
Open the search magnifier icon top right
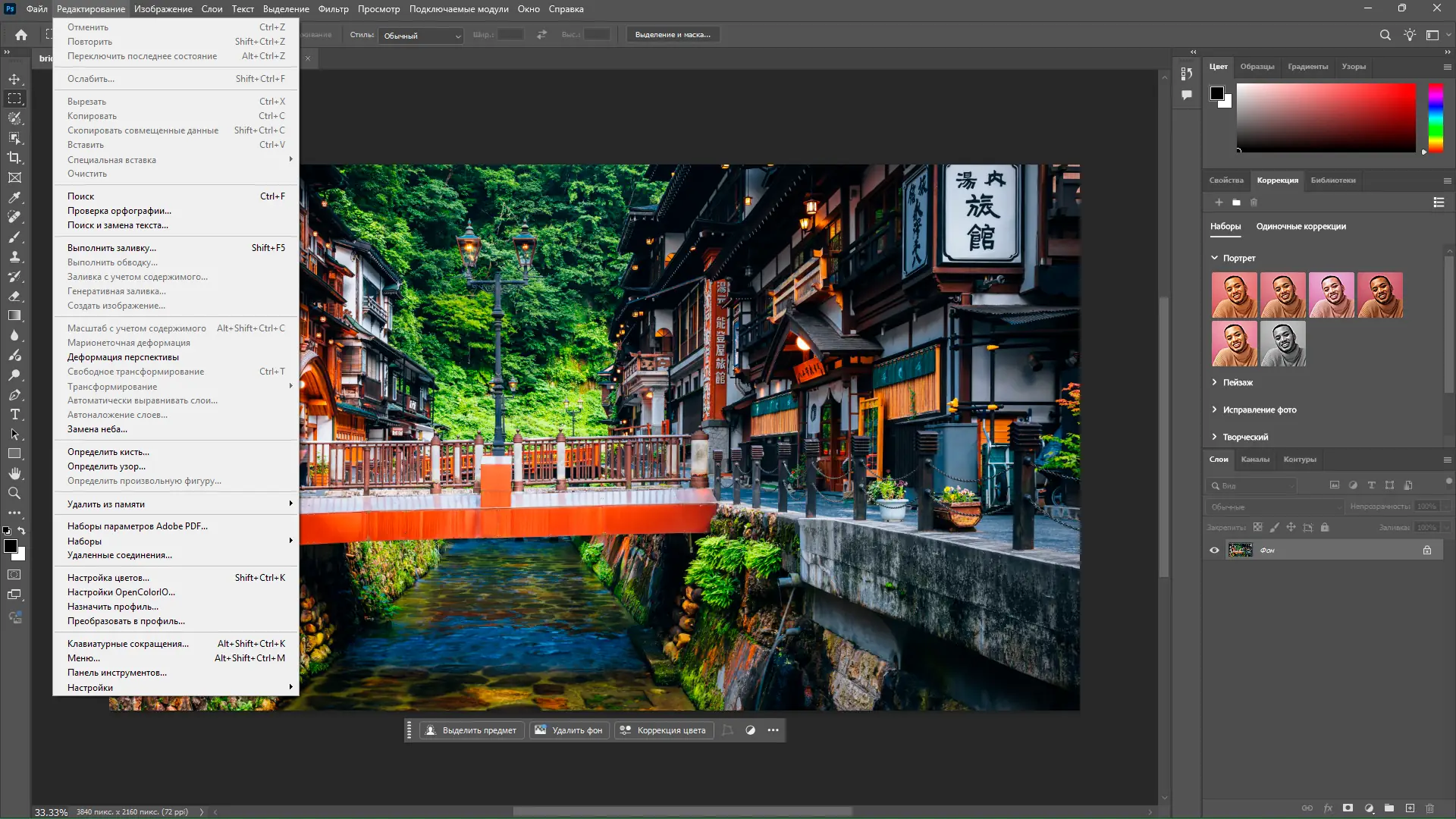(1385, 35)
